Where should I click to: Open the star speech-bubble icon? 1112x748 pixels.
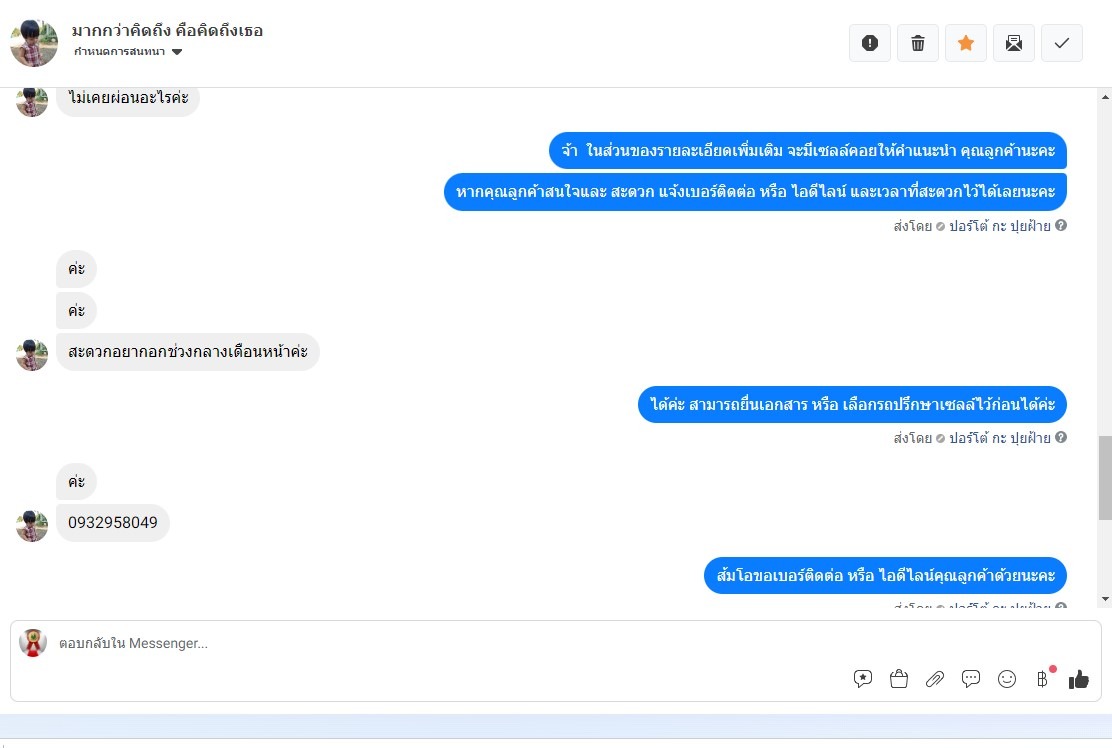coord(862,679)
